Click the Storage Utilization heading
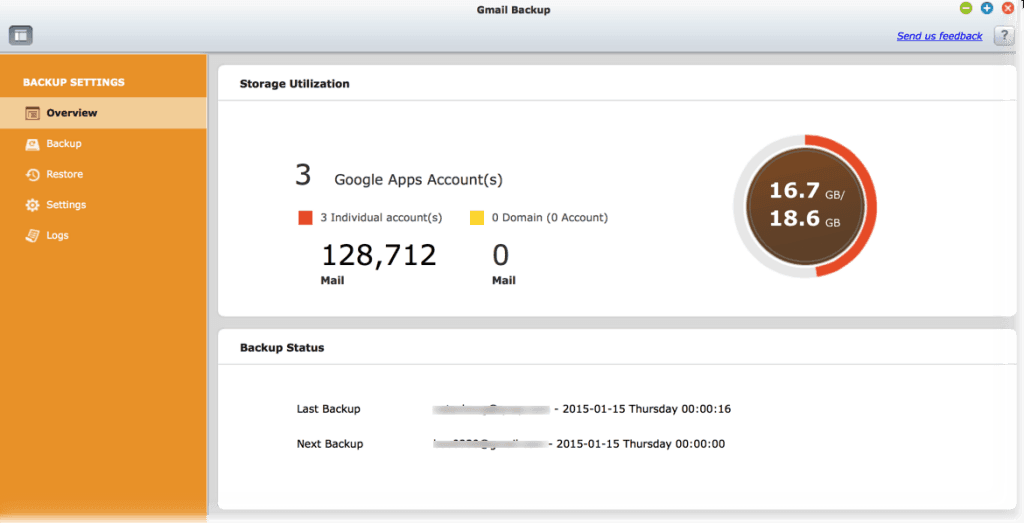The height and width of the screenshot is (523, 1024). pyautogui.click(x=295, y=84)
